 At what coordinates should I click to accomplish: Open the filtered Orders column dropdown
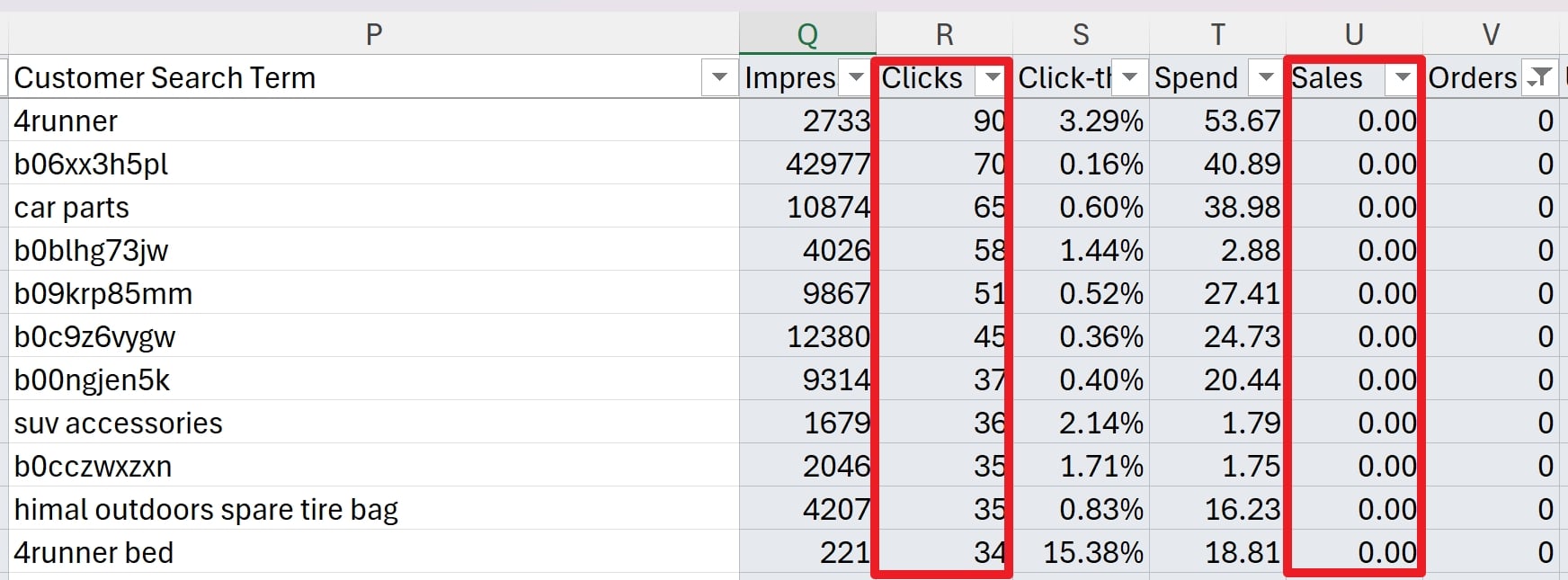click(1539, 77)
